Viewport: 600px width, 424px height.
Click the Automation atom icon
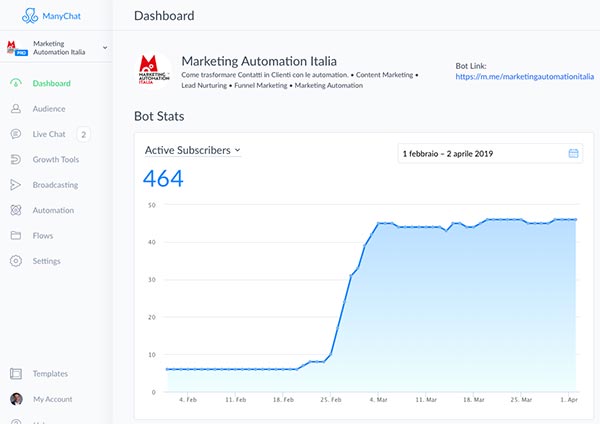[x=16, y=210]
